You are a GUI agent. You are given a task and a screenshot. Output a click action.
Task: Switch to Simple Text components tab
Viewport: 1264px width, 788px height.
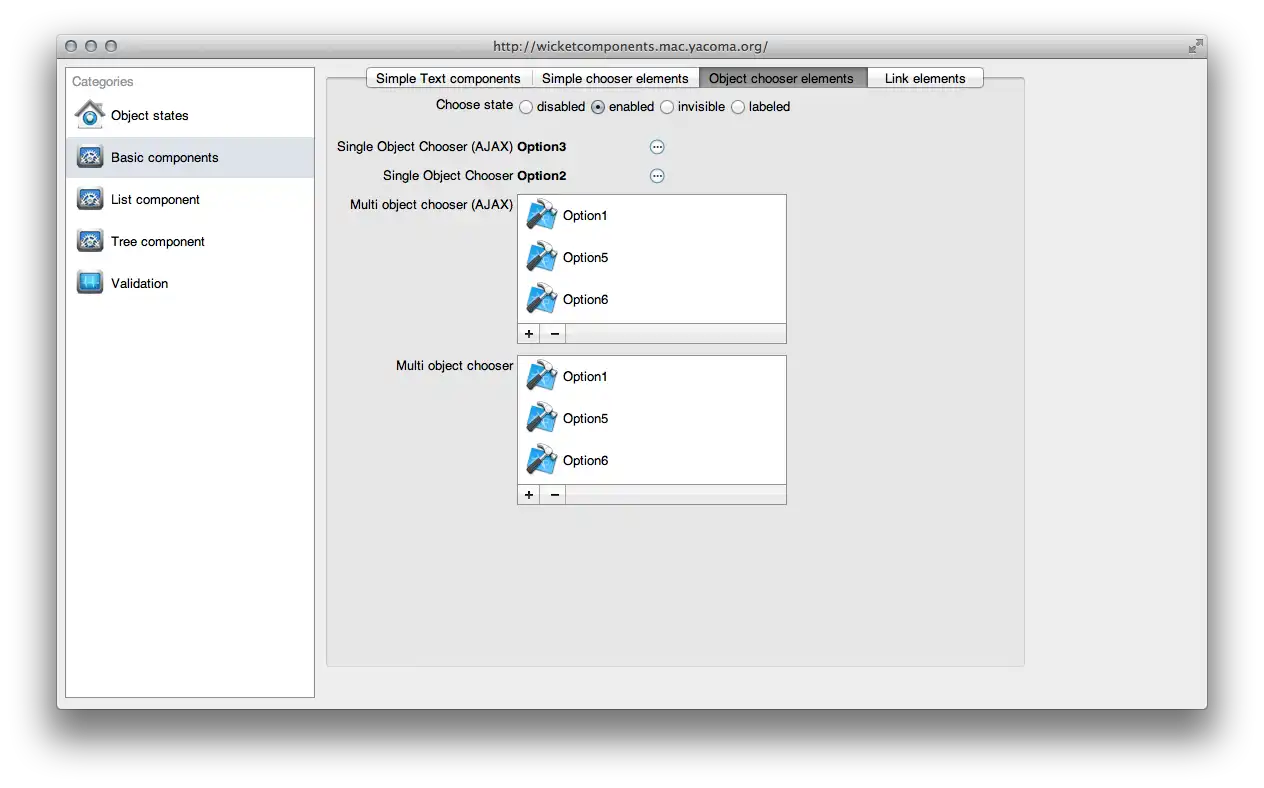click(448, 78)
